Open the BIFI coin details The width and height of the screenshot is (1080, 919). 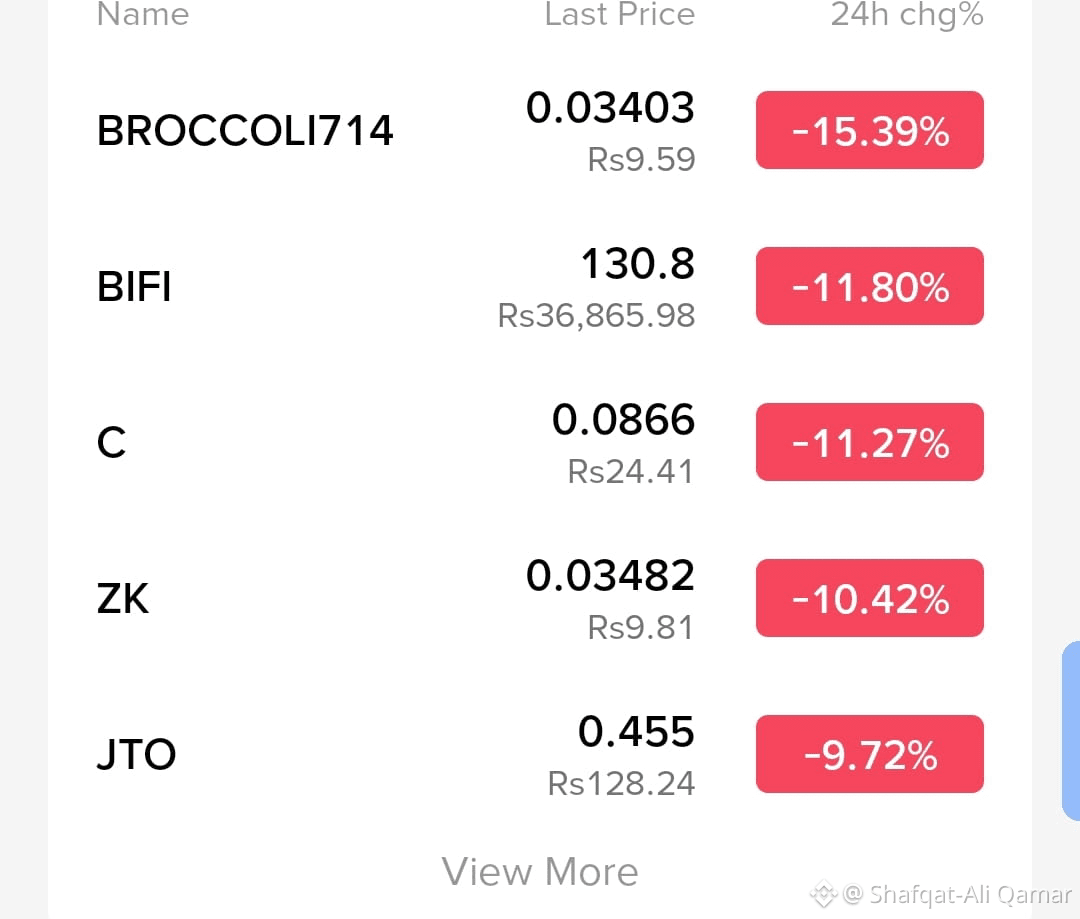click(x=134, y=287)
